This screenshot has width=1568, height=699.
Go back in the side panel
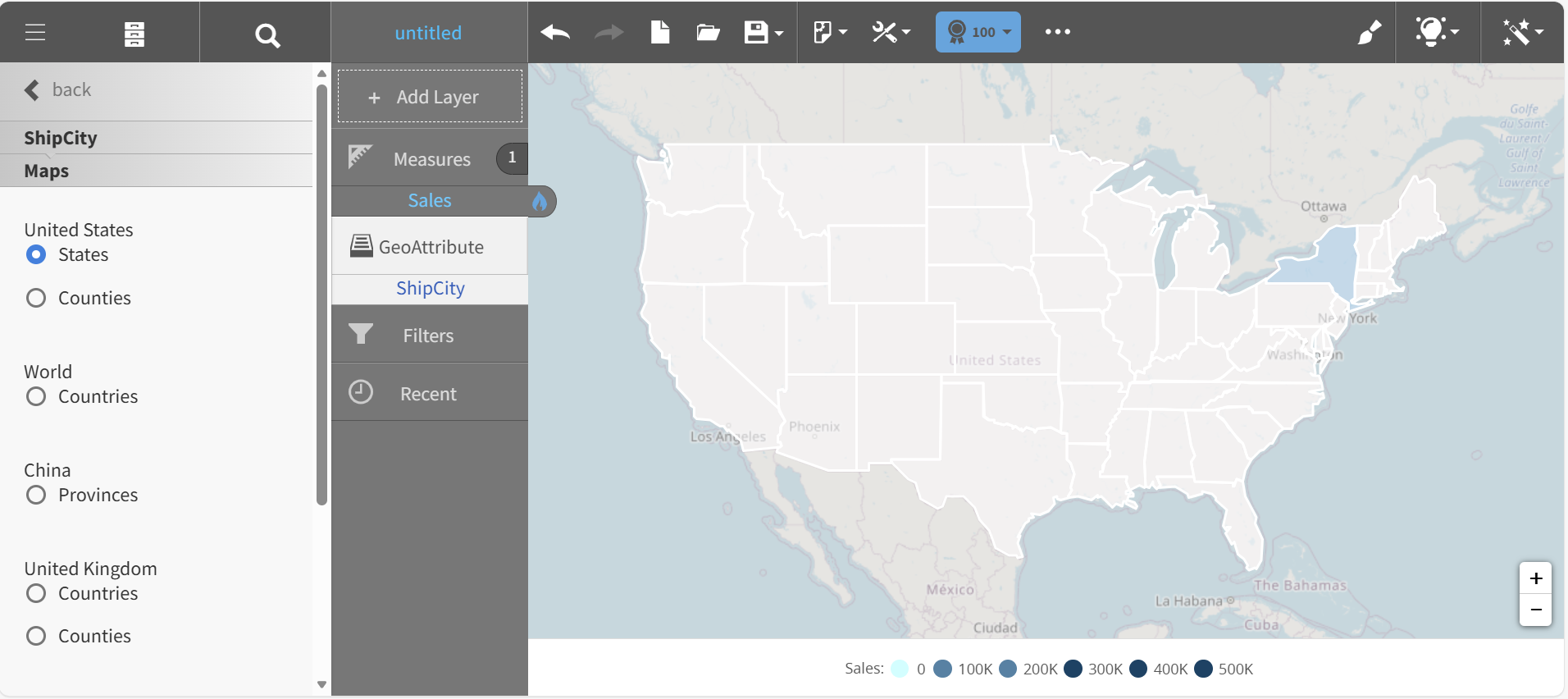57,89
